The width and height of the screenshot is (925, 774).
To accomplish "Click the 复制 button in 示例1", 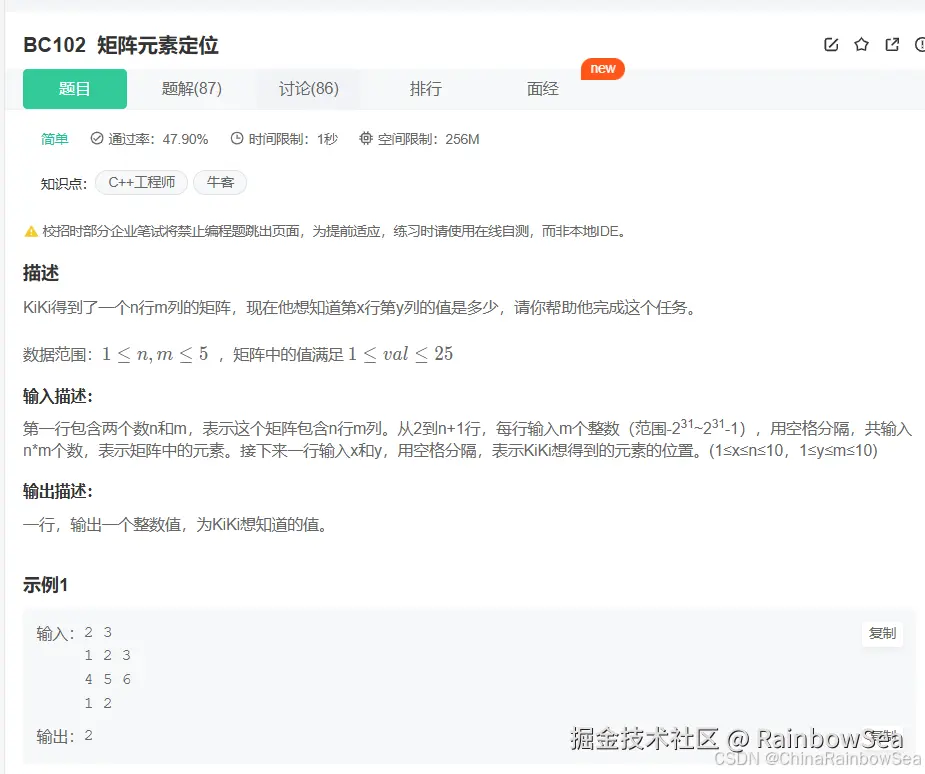I will 881,633.
